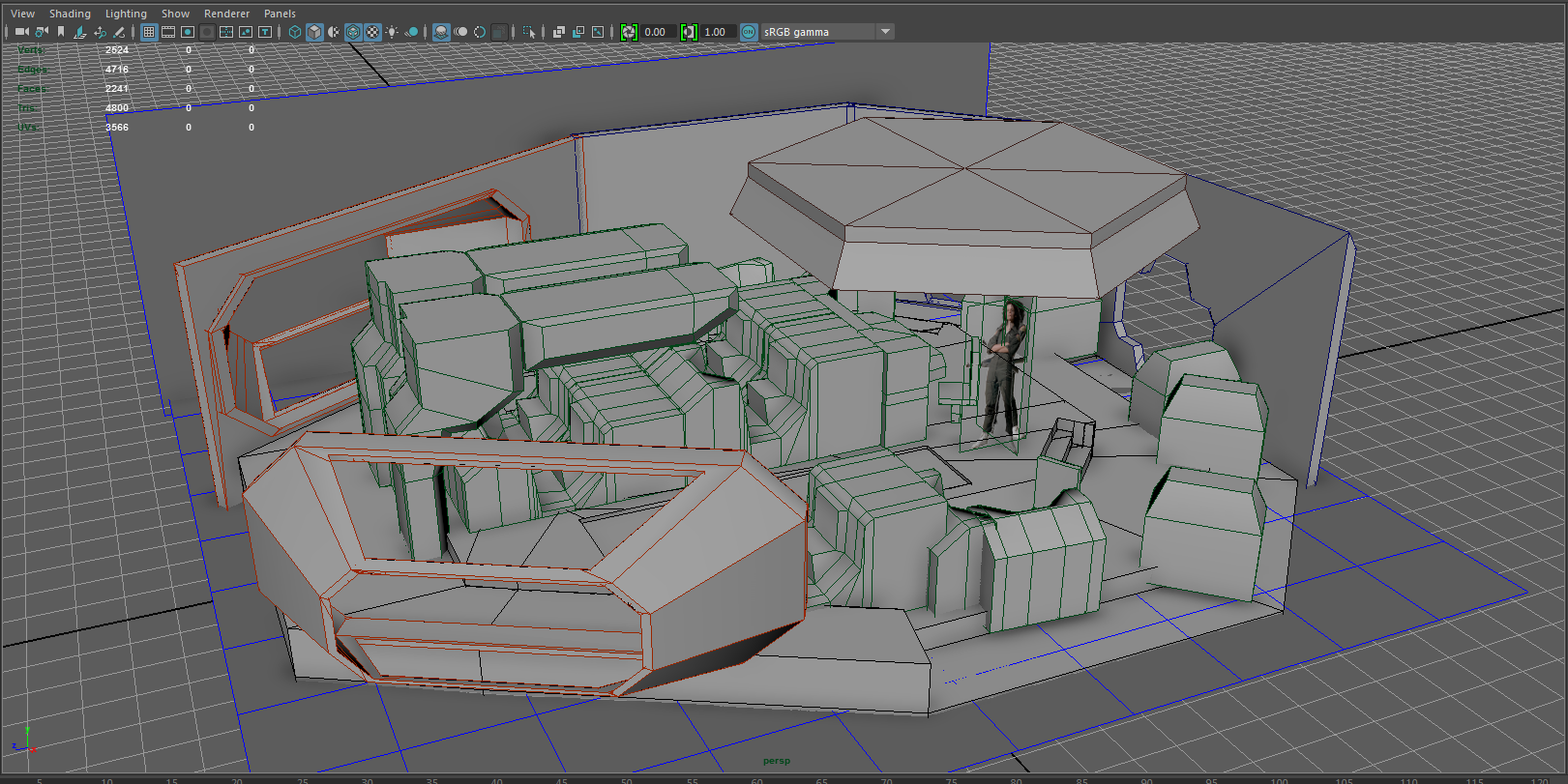Open the Shading menu
The height and width of the screenshot is (784, 1568).
70,14
